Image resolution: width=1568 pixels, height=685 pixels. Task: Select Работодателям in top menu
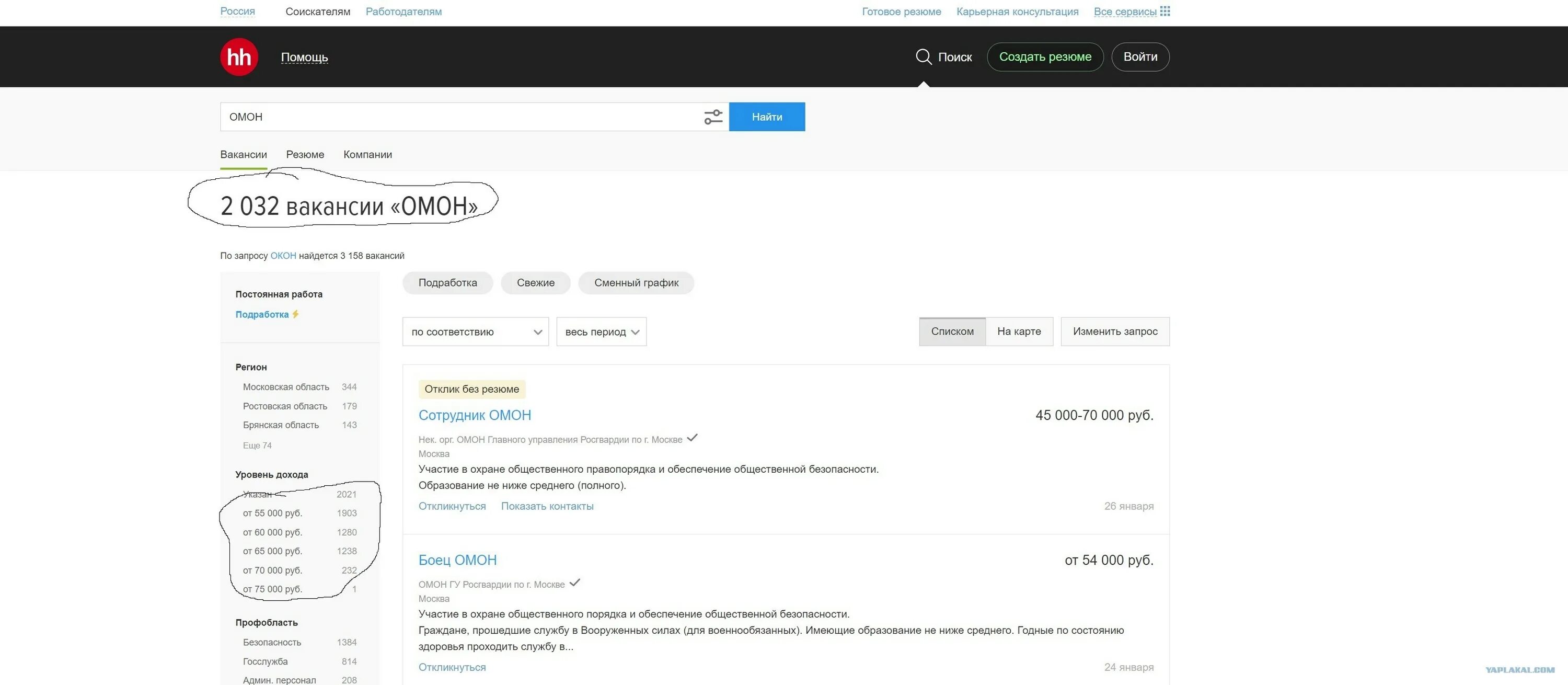(403, 12)
